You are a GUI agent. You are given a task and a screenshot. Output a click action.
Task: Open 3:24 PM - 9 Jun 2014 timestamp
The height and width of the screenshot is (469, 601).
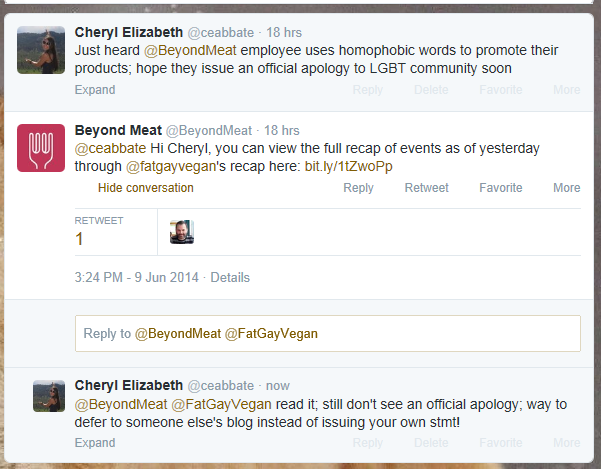[137, 277]
